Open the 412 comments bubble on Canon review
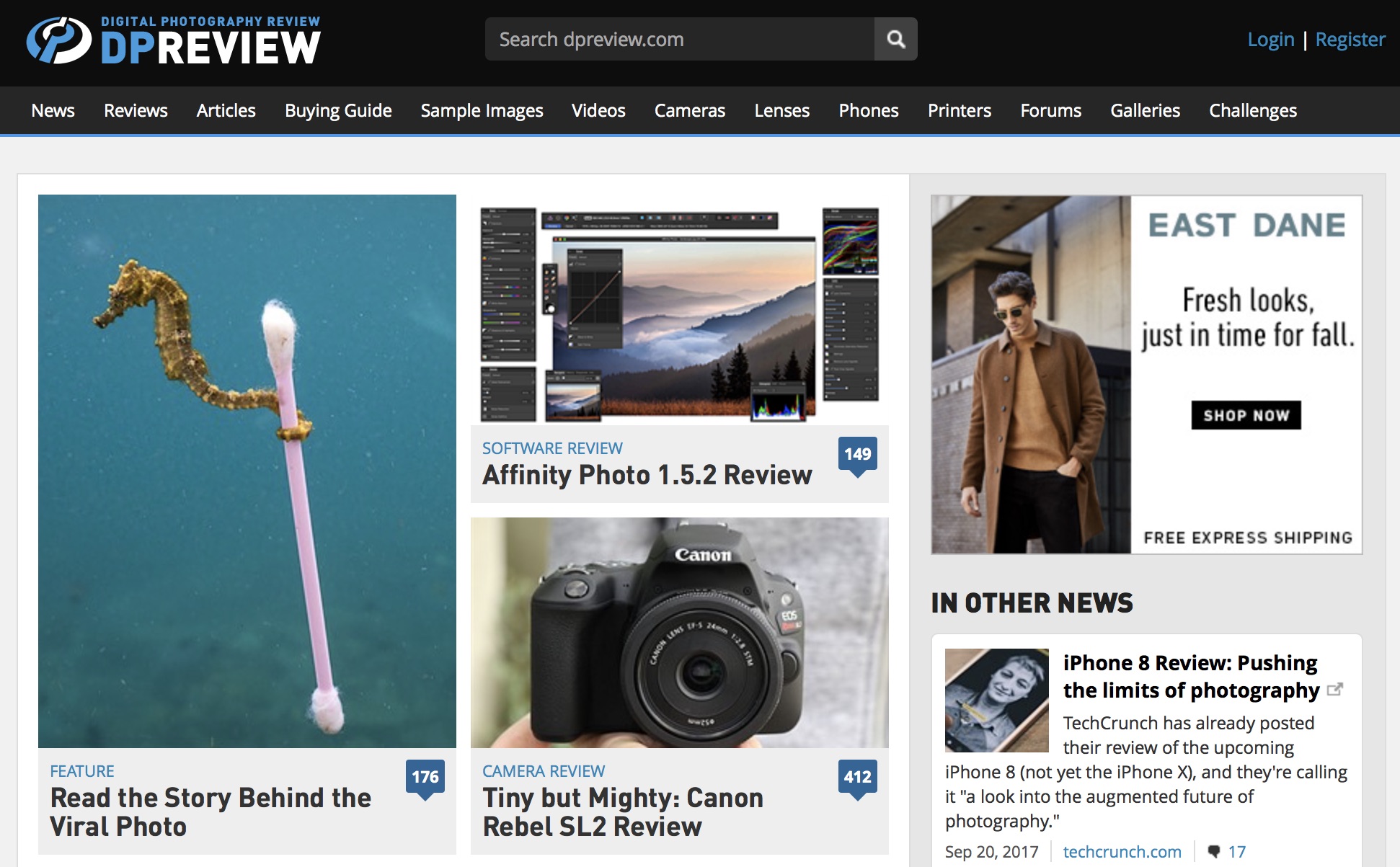Screen dimensions: 1400x867 pos(857,777)
